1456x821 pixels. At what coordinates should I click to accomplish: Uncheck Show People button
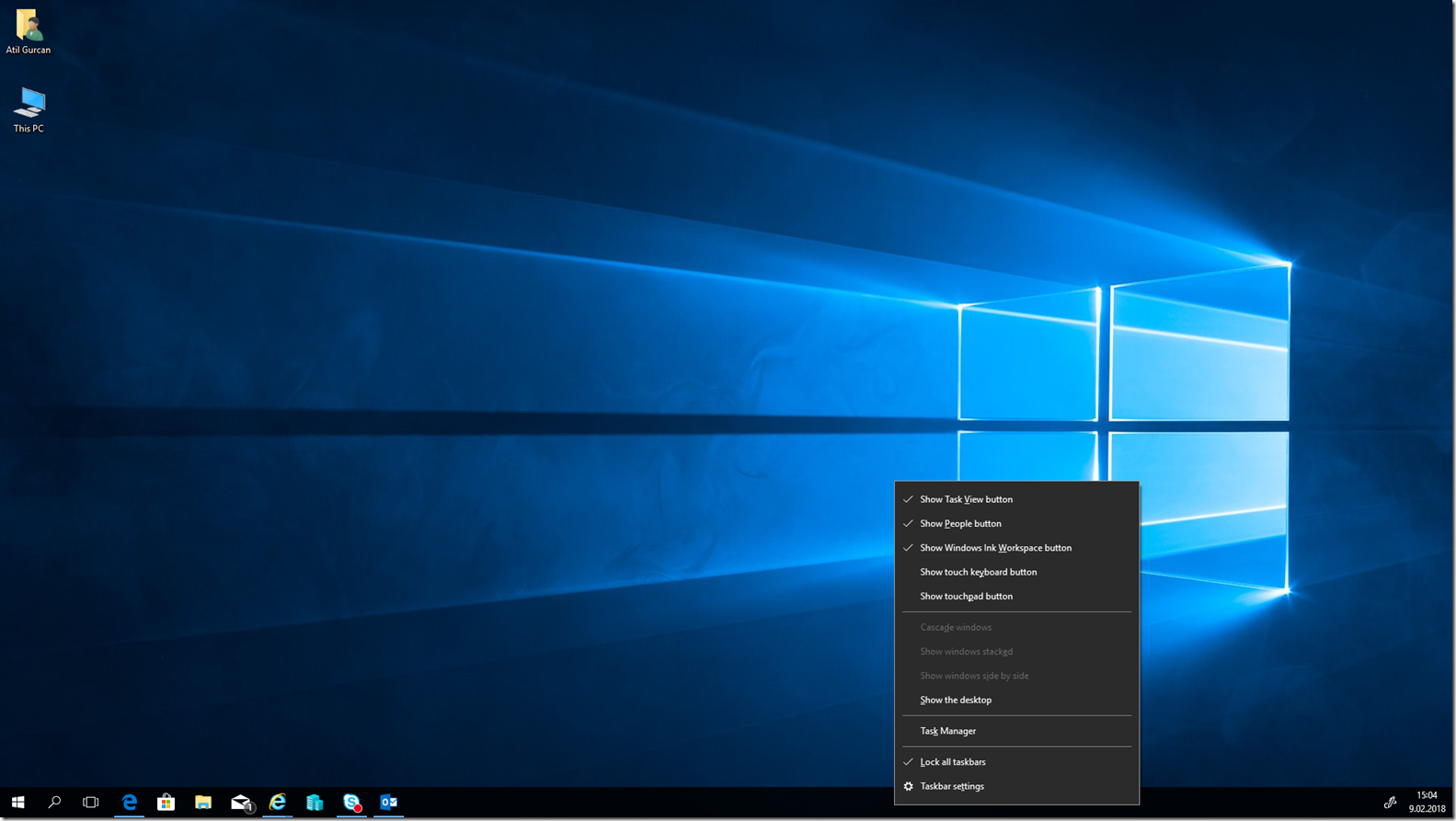(x=1016, y=523)
